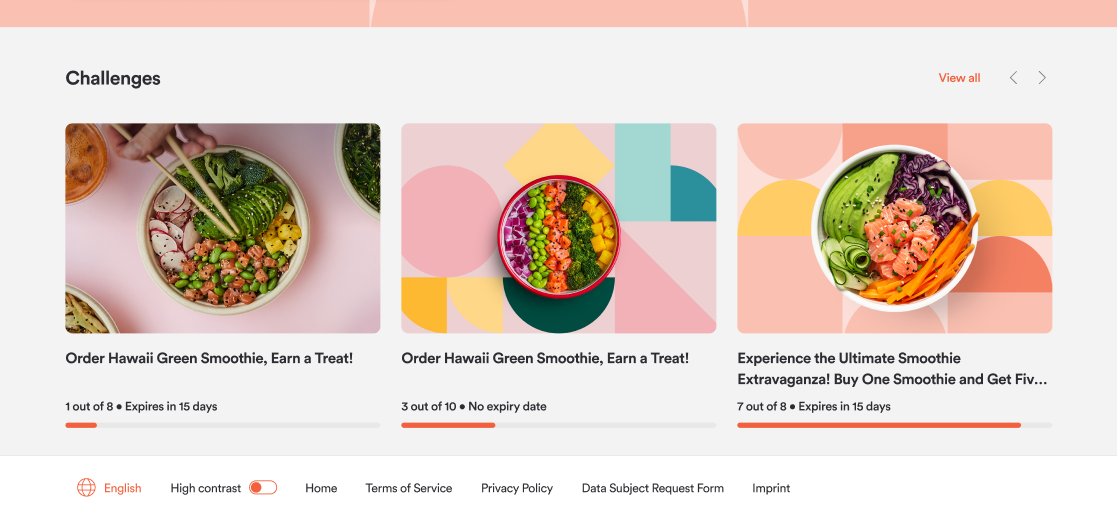Open the English language selector
Screen dimensions: 1117x517
coord(123,489)
